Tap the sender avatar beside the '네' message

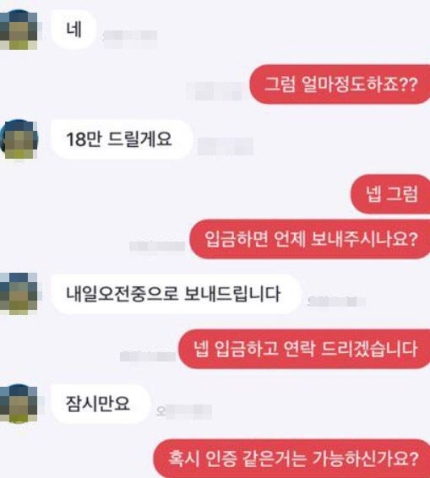pos(18,30)
